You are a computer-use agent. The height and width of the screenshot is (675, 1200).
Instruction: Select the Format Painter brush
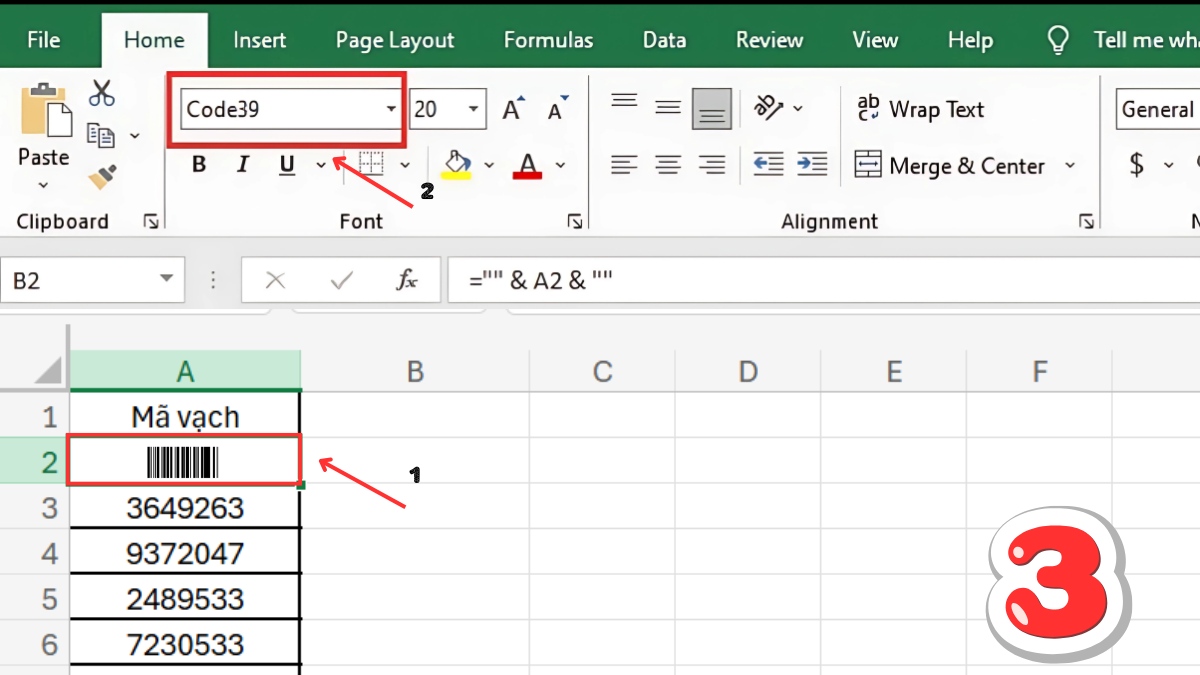pos(101,177)
